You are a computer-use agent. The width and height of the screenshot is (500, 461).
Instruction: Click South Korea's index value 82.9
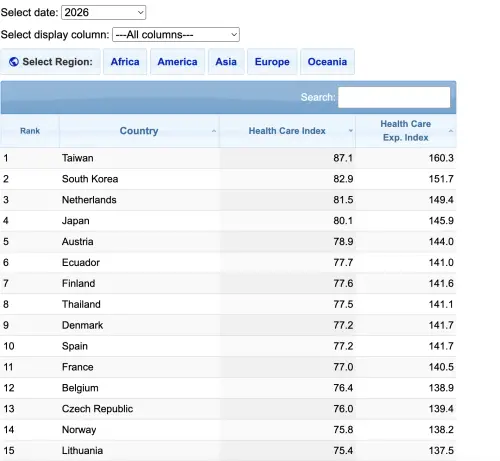(343, 179)
